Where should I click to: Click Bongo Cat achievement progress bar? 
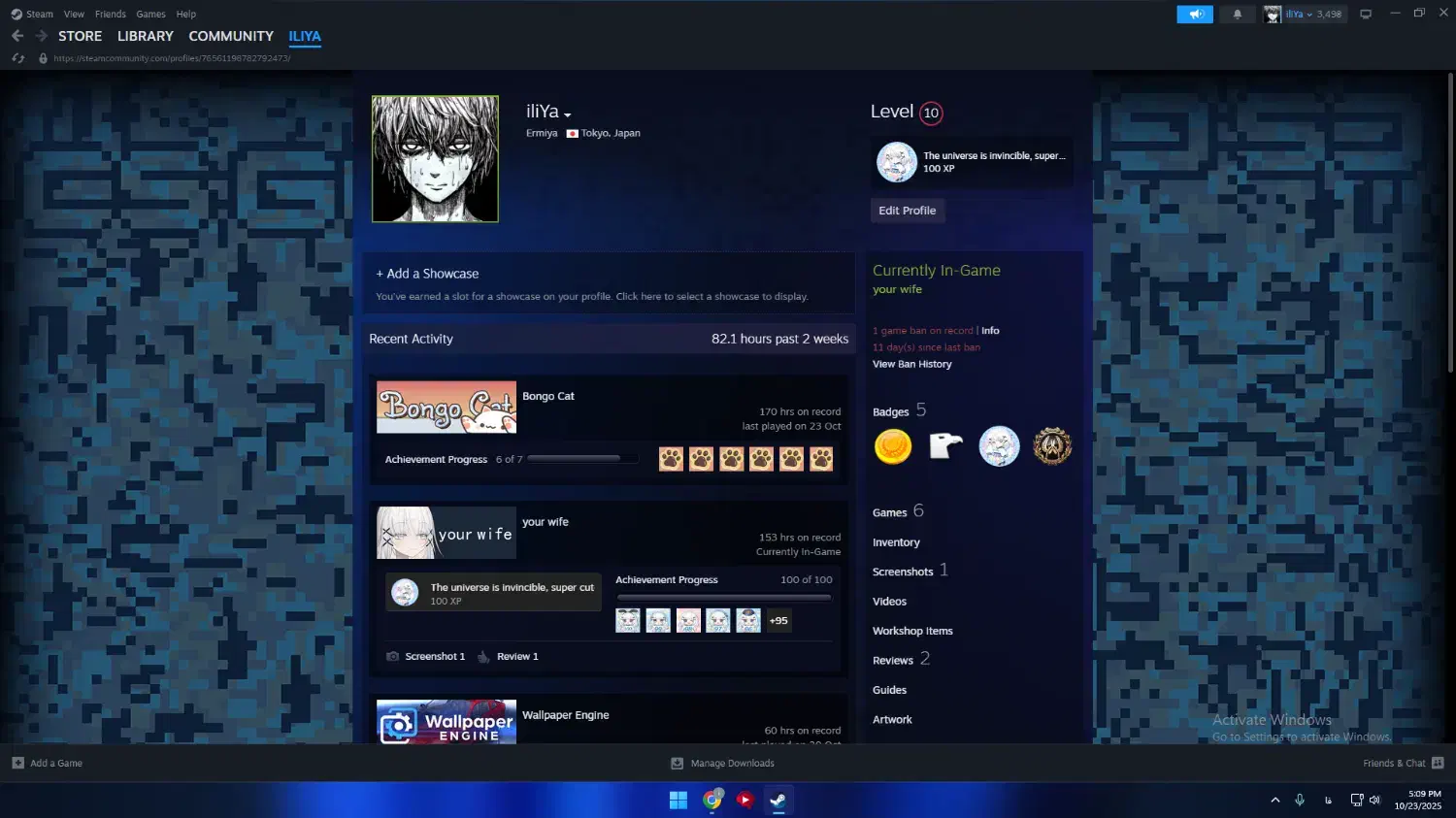tap(582, 459)
